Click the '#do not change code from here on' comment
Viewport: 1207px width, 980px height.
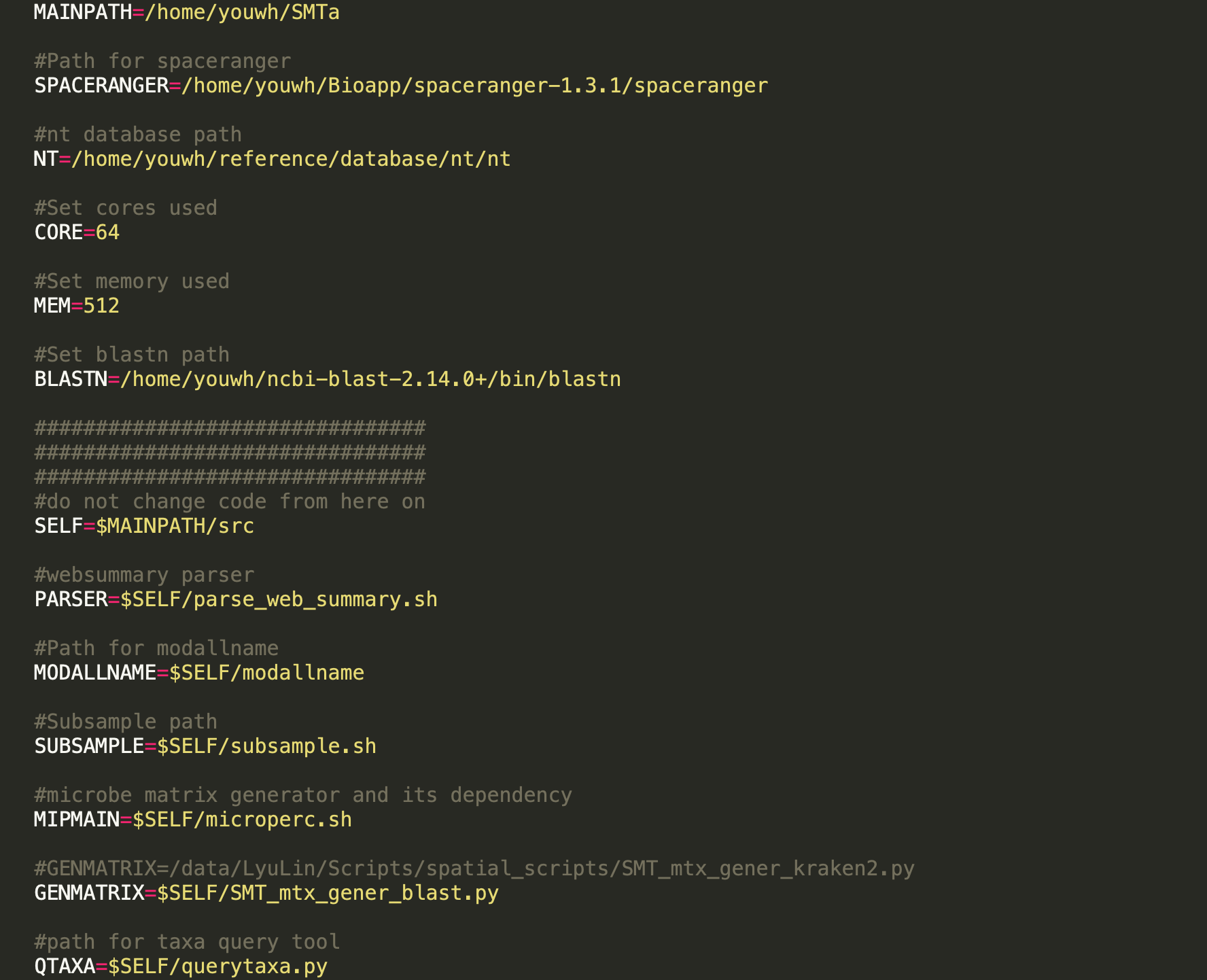(230, 501)
